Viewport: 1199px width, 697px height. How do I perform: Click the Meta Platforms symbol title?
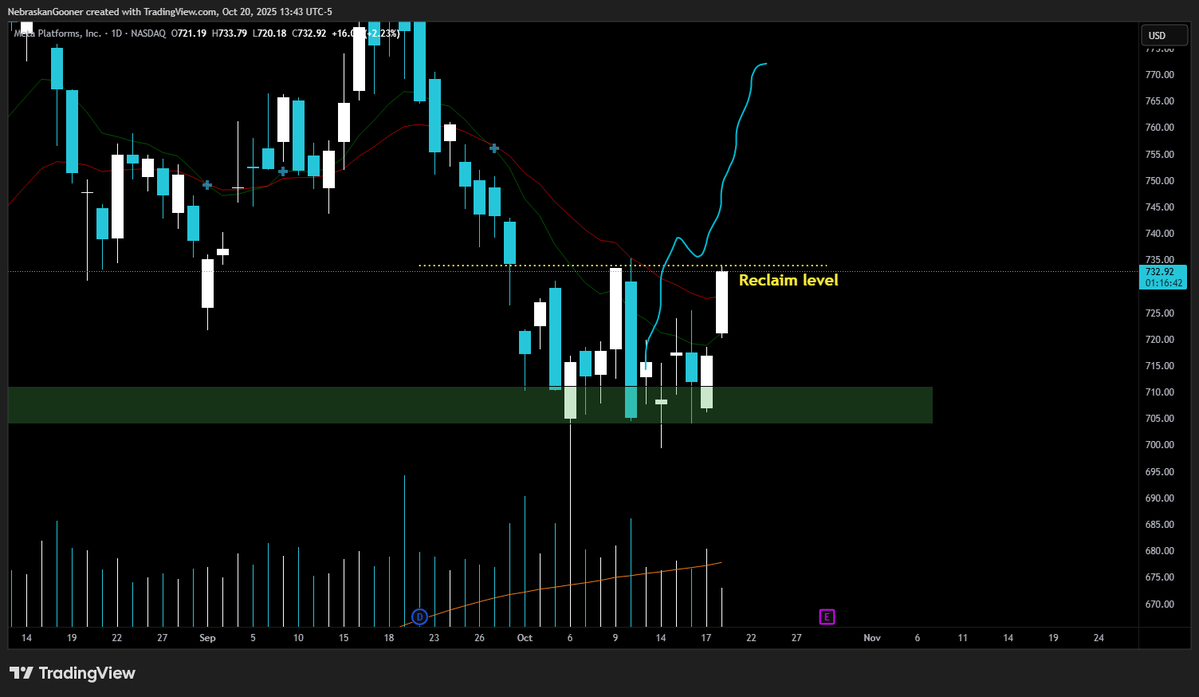pos(60,34)
